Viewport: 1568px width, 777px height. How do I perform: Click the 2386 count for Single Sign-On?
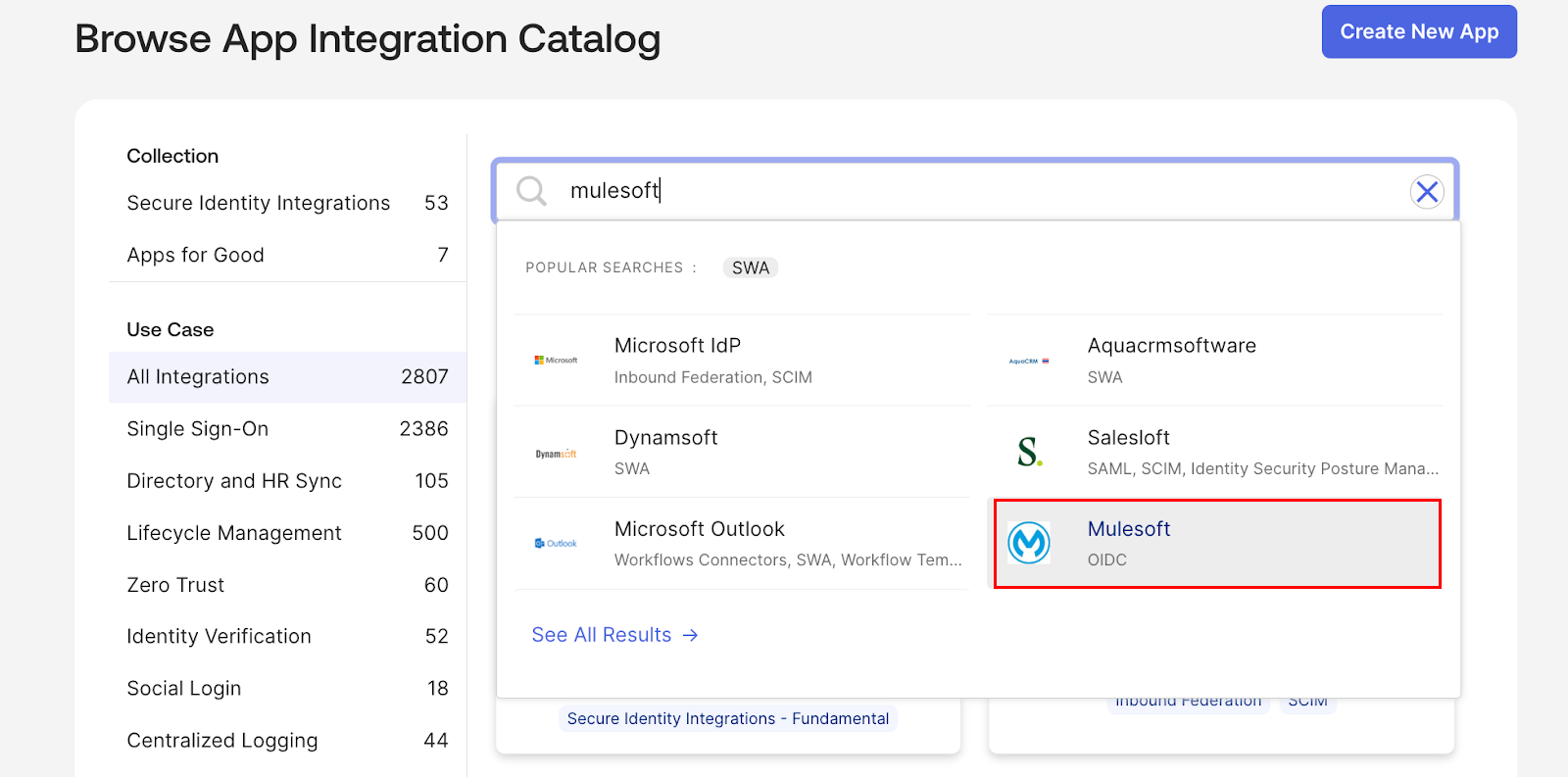pos(424,429)
